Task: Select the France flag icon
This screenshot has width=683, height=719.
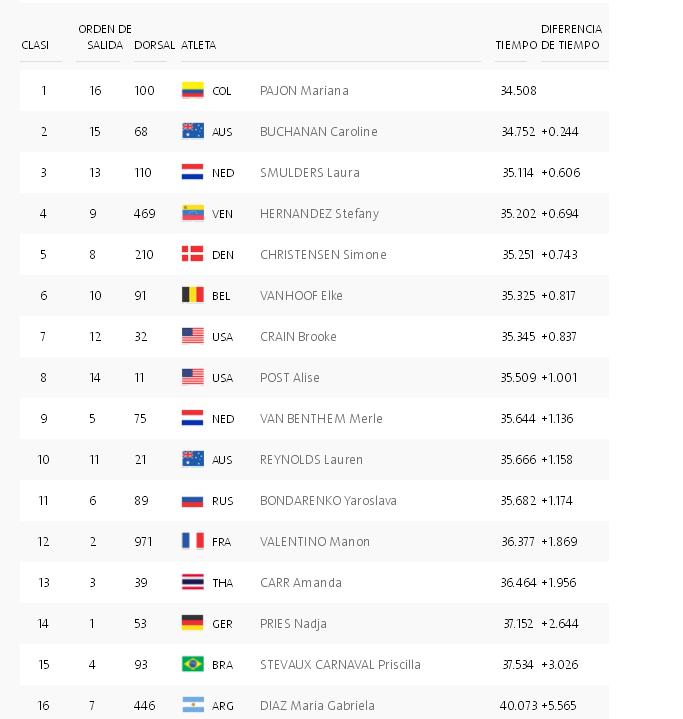Action: pyautogui.click(x=193, y=541)
